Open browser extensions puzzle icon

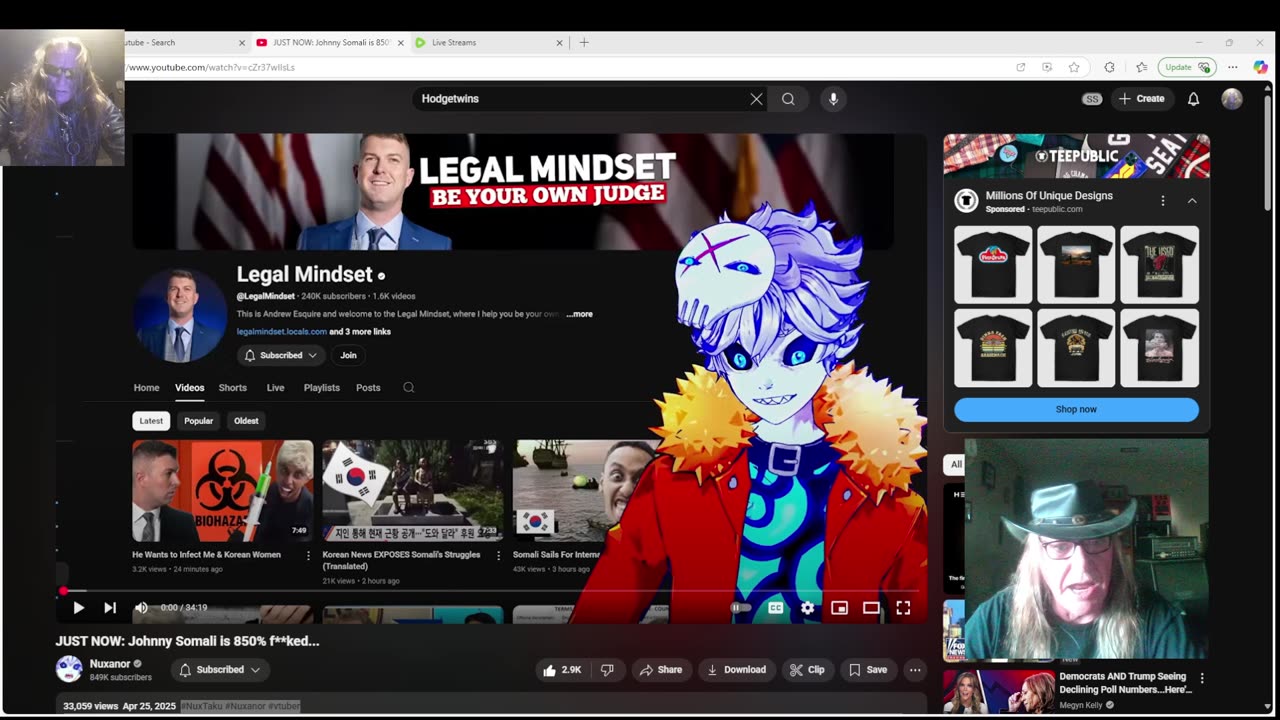coord(1109,67)
